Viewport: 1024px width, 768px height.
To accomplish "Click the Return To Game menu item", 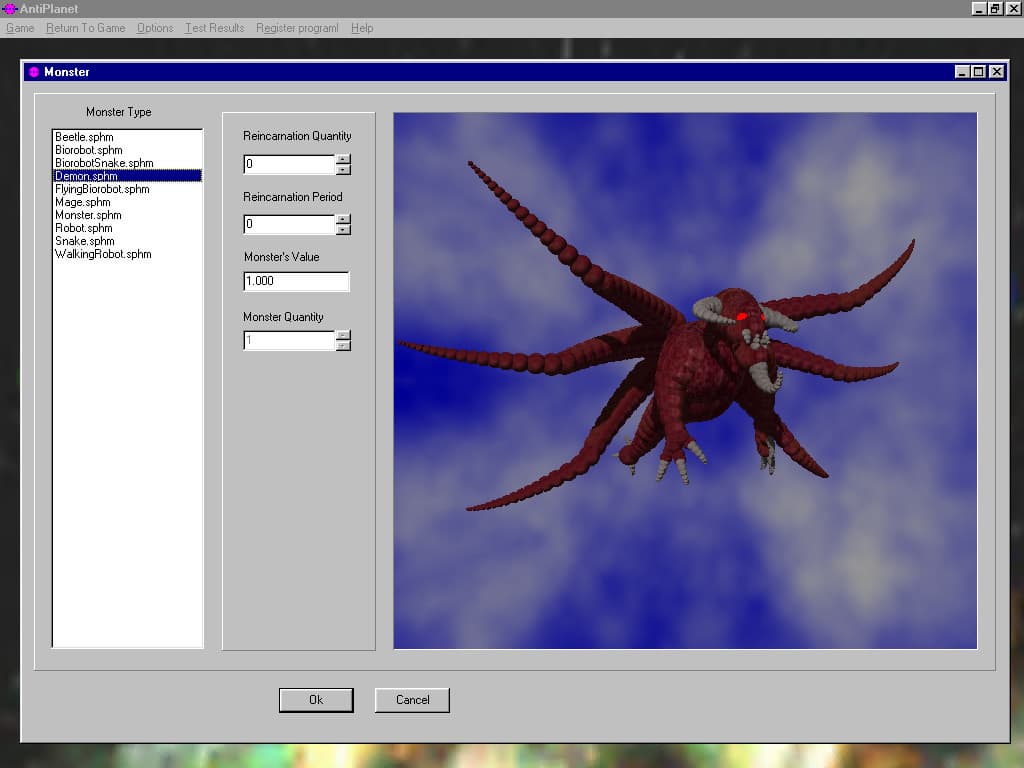I will tap(86, 28).
